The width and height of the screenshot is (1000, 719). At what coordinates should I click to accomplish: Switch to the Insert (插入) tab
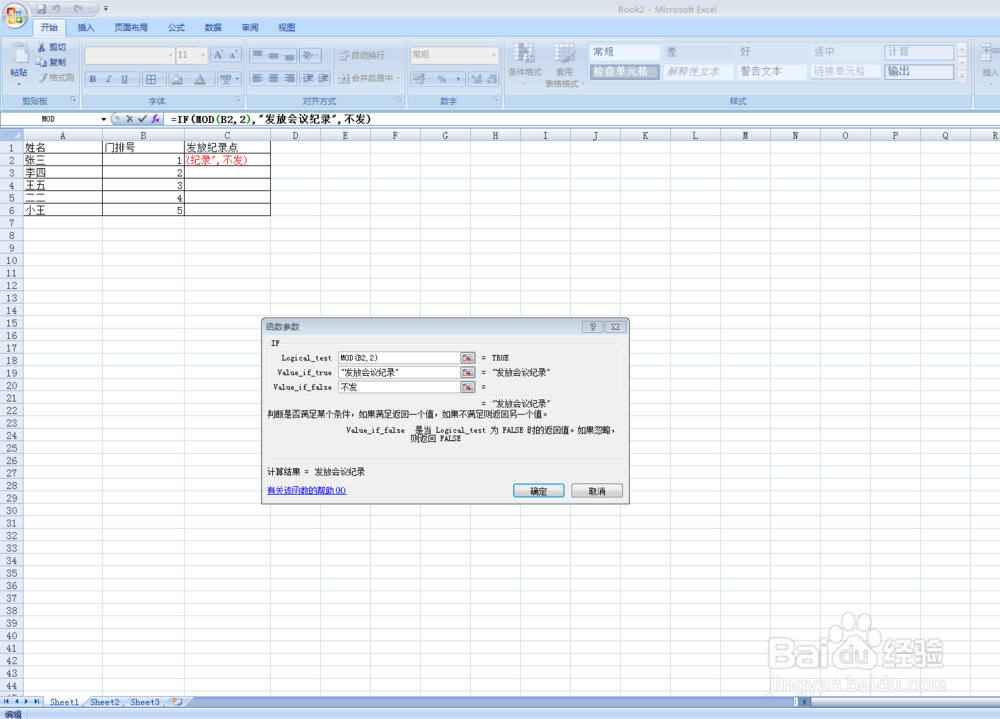click(85, 27)
